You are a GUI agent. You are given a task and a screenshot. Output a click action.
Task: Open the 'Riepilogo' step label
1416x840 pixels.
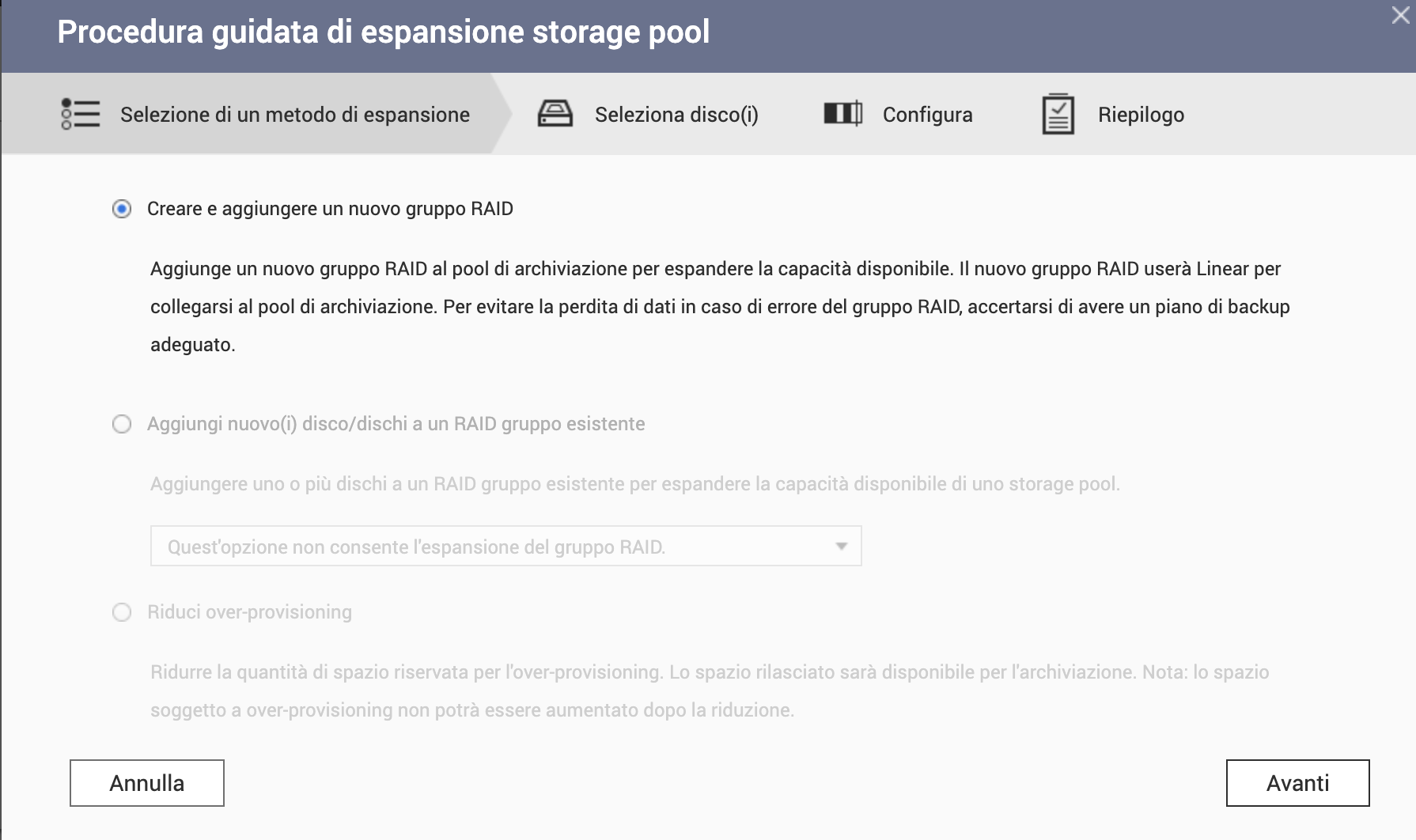pos(1141,115)
